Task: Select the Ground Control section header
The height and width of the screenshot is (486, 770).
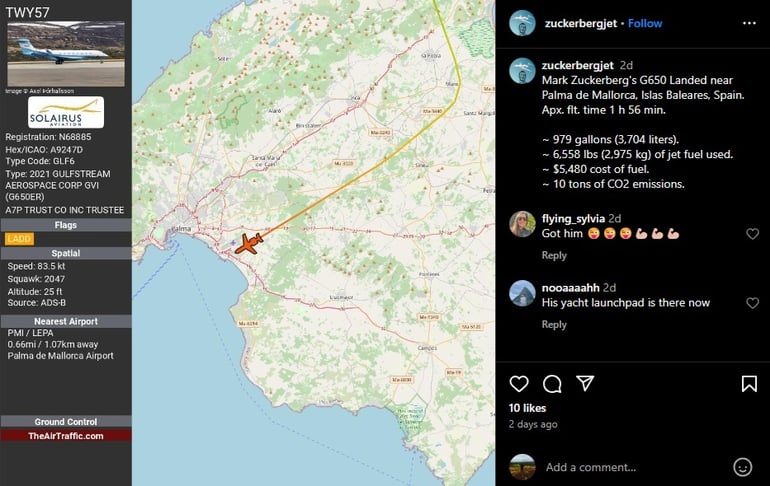Action: click(66, 422)
